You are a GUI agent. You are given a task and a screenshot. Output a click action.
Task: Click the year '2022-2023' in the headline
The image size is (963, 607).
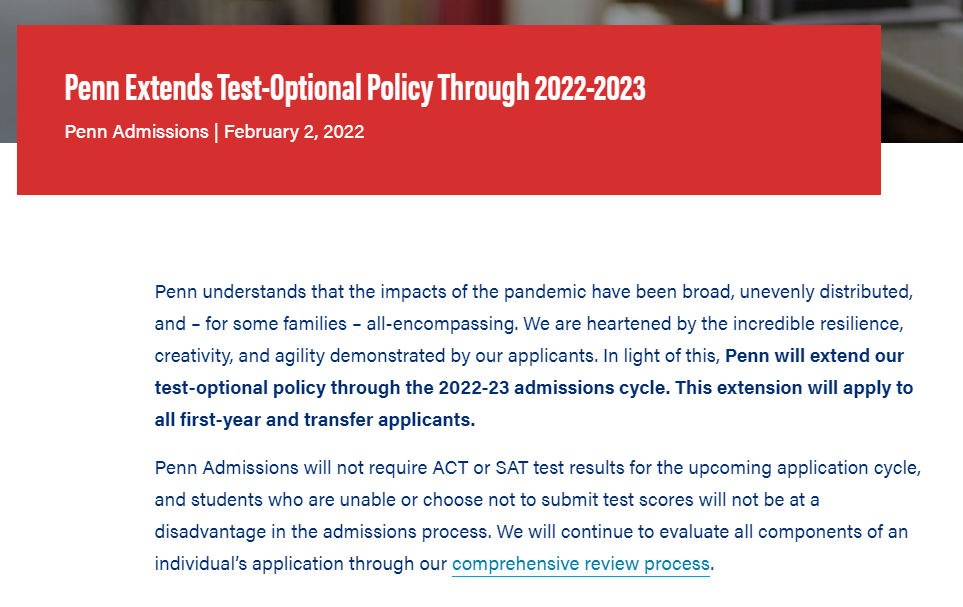point(590,88)
